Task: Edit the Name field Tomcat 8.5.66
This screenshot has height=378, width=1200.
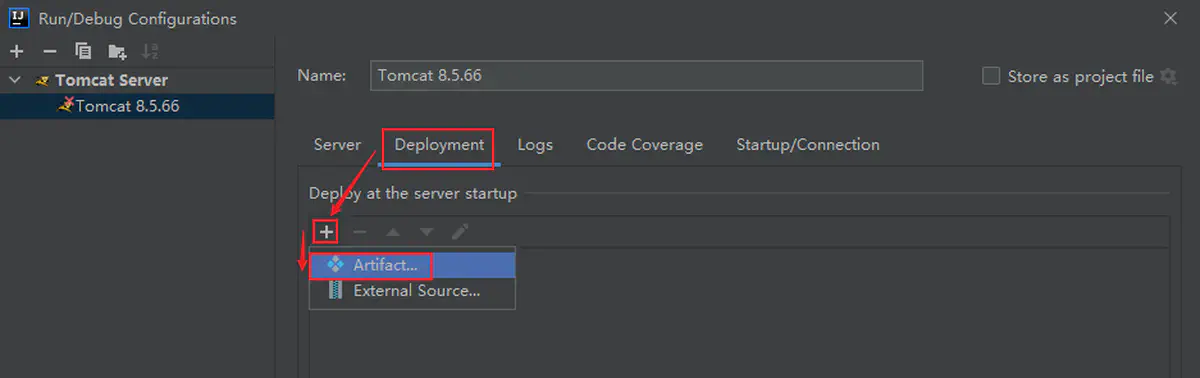Action: 646,76
